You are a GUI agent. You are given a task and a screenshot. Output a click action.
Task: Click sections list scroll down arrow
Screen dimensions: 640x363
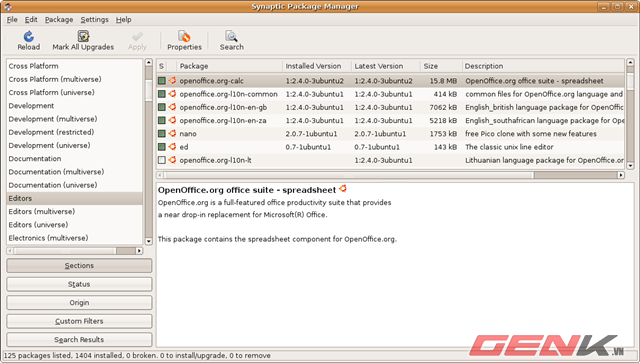149,241
